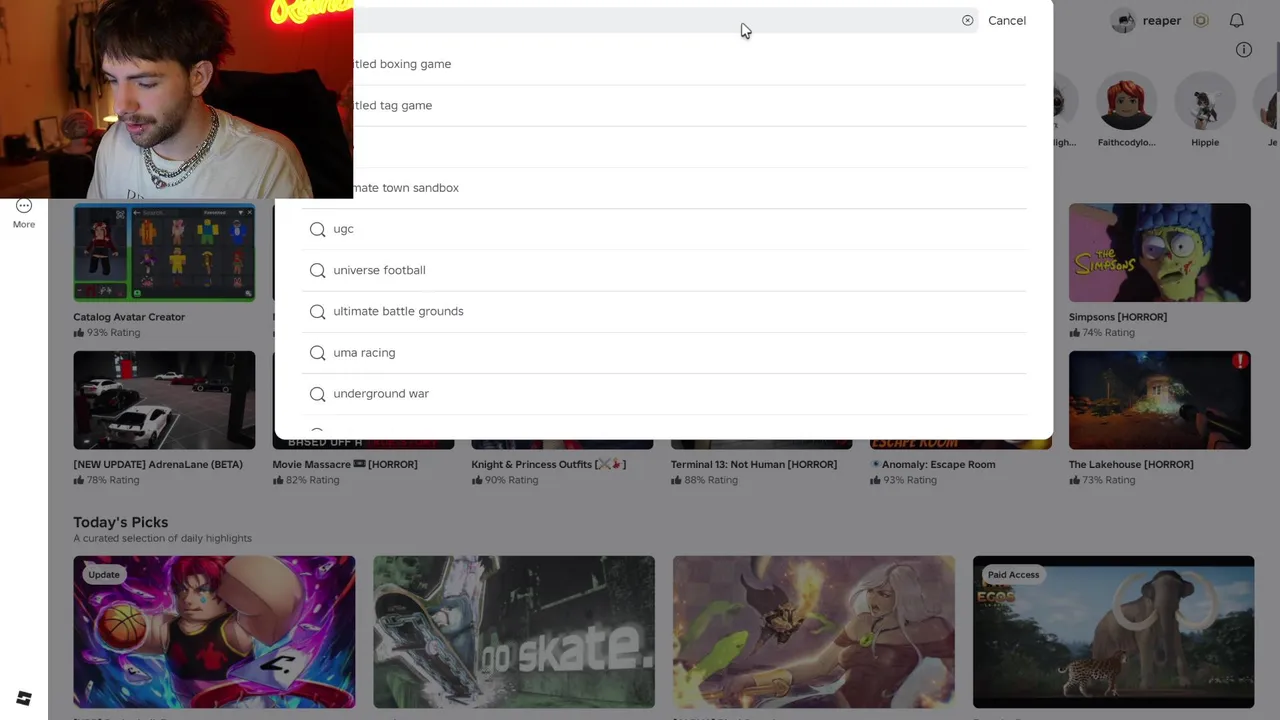The height and width of the screenshot is (720, 1280).
Task: Open the white-haired fighter game card
Action: coord(814,632)
